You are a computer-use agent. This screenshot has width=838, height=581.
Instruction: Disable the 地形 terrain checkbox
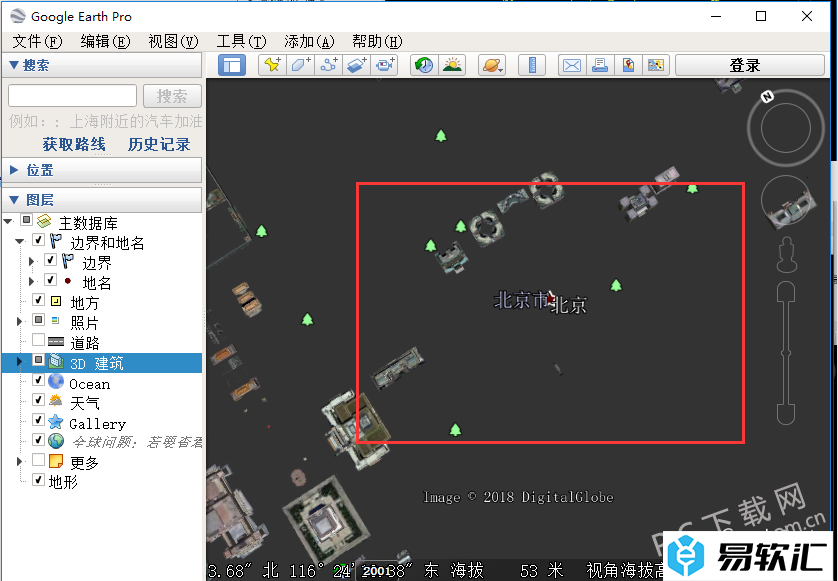[x=38, y=479]
